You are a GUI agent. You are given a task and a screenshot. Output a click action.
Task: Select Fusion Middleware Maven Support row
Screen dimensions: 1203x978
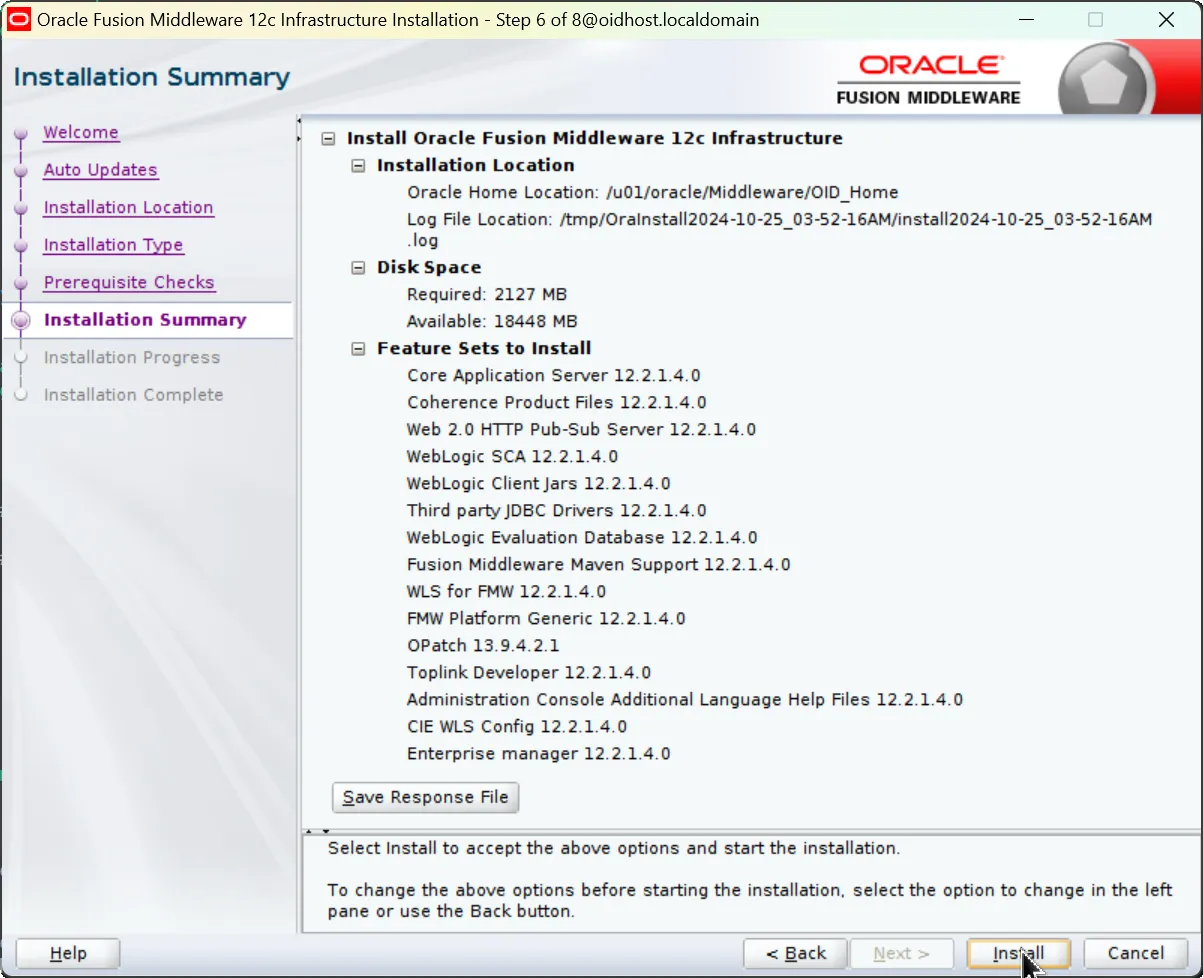599,565
